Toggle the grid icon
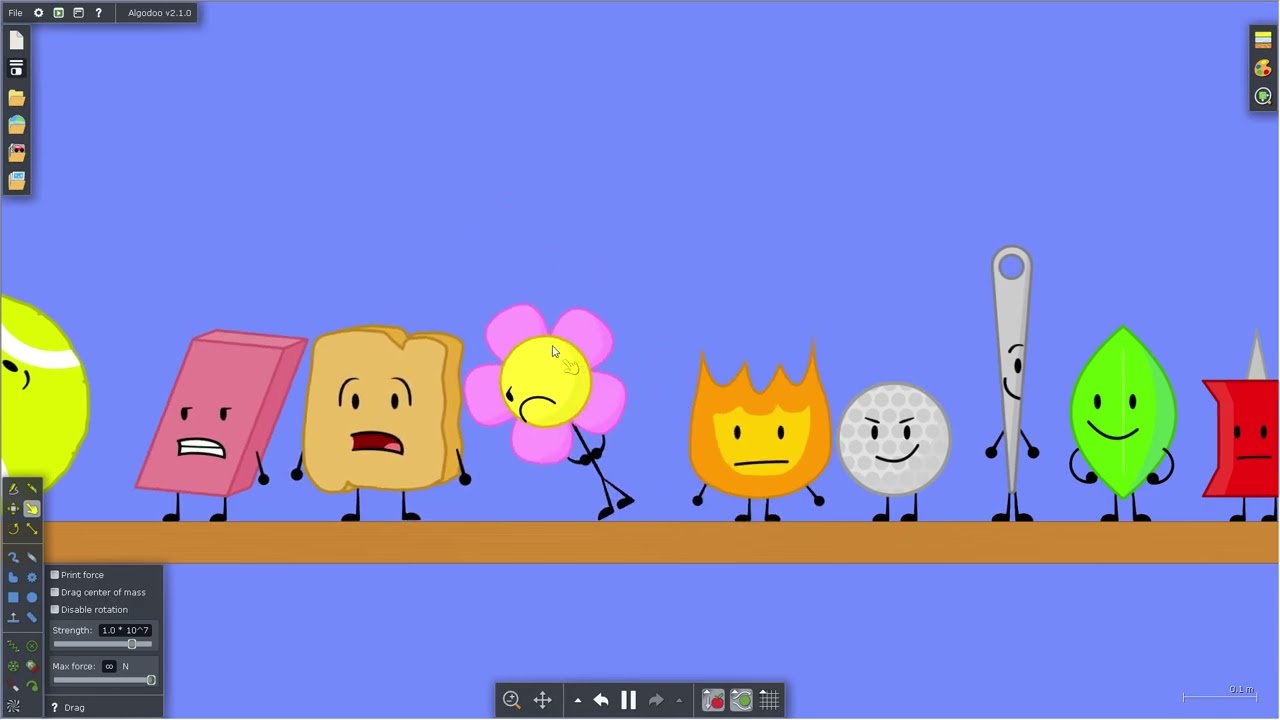The image size is (1280, 720). coord(769,700)
